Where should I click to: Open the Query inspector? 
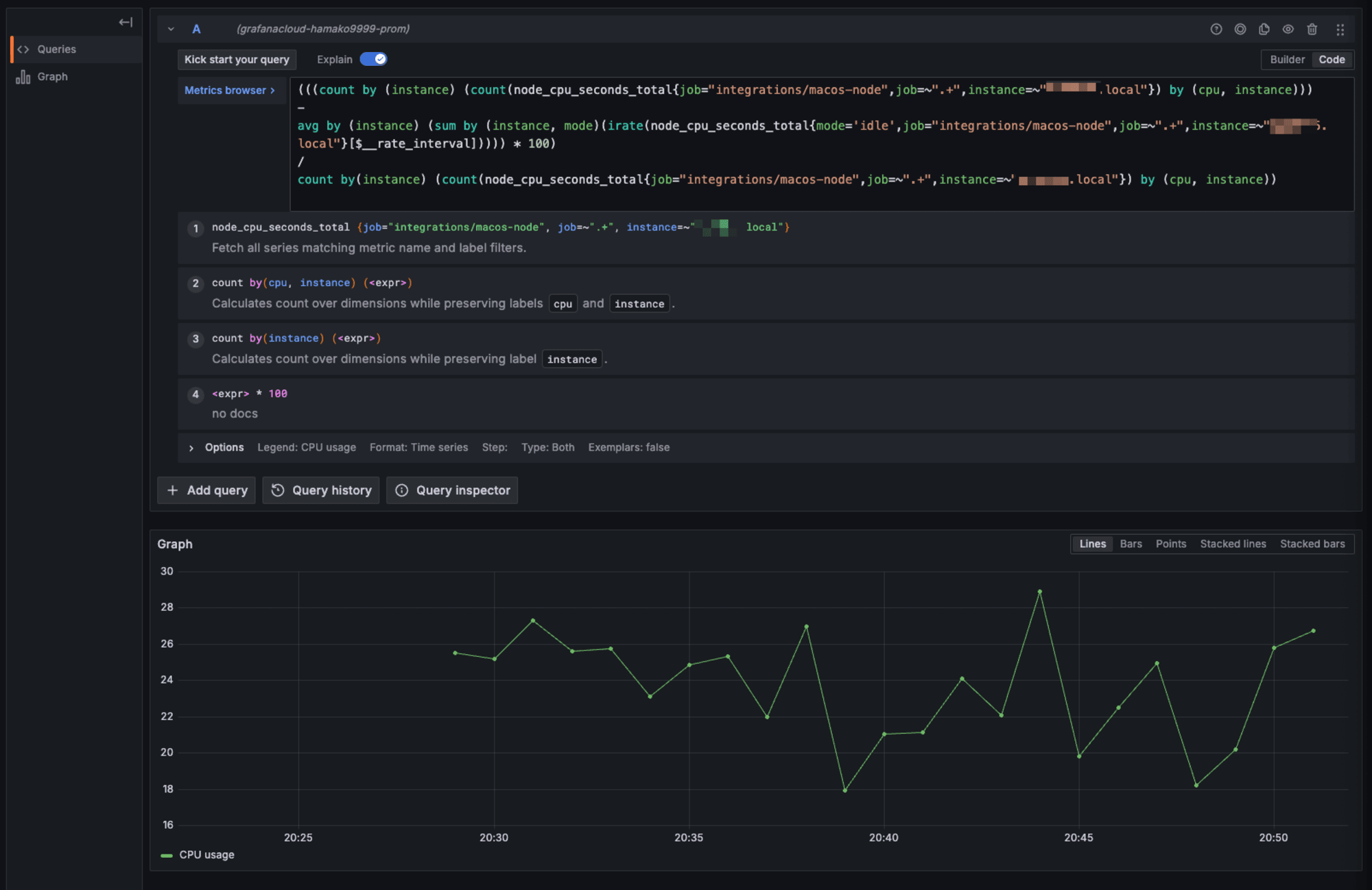(452, 490)
